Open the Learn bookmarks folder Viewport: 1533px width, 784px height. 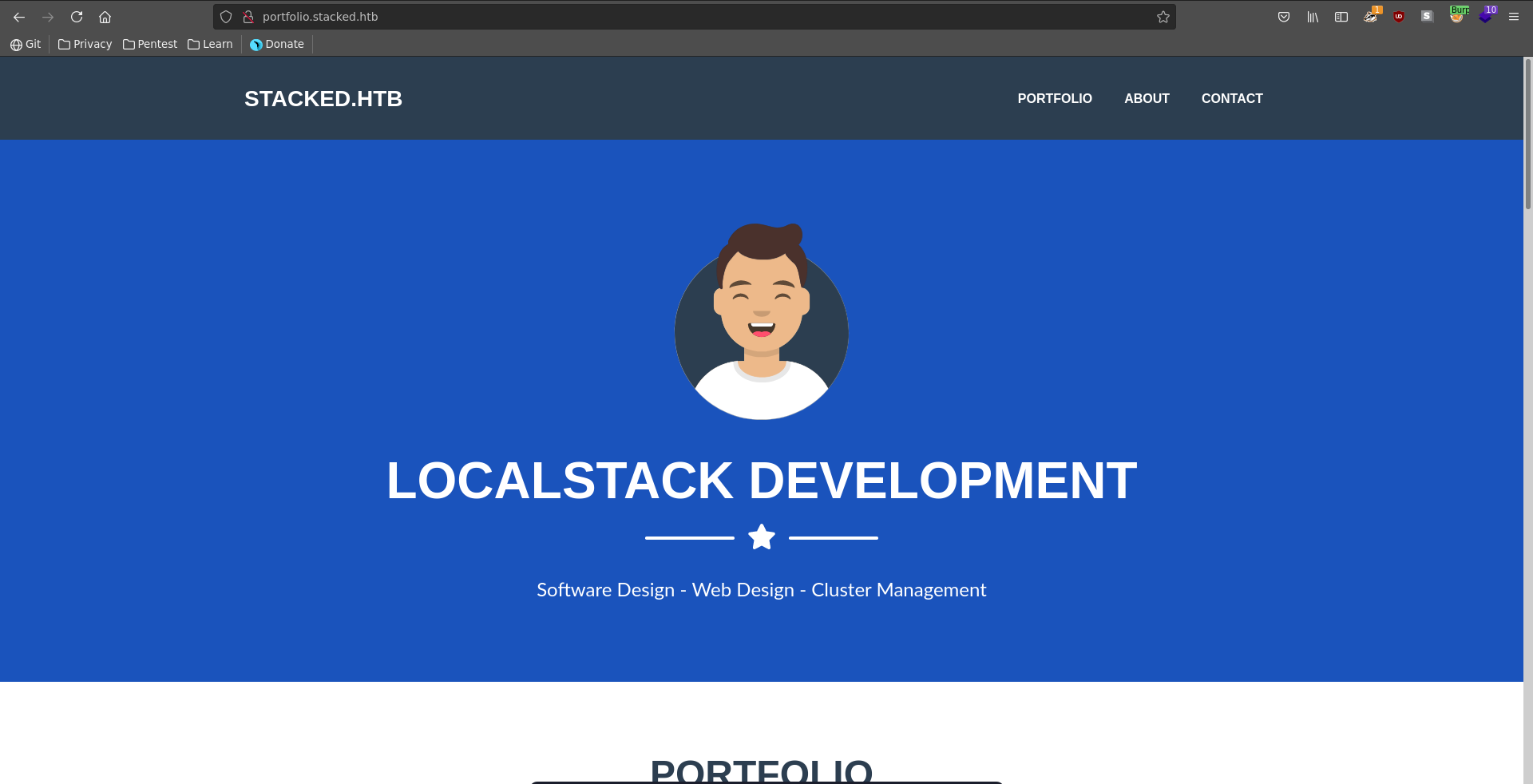tap(210, 44)
